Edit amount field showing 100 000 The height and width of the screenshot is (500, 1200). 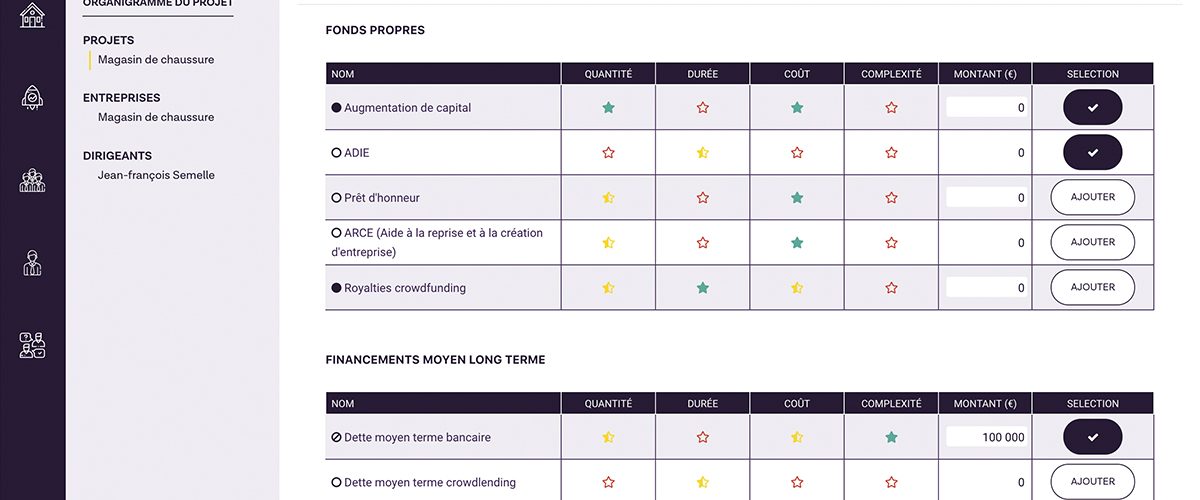(986, 437)
